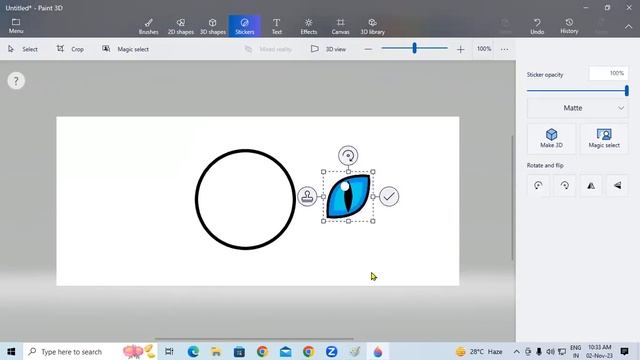This screenshot has width=640, height=360.
Task: Click the stamp icon beside the sticker
Action: 307,196
